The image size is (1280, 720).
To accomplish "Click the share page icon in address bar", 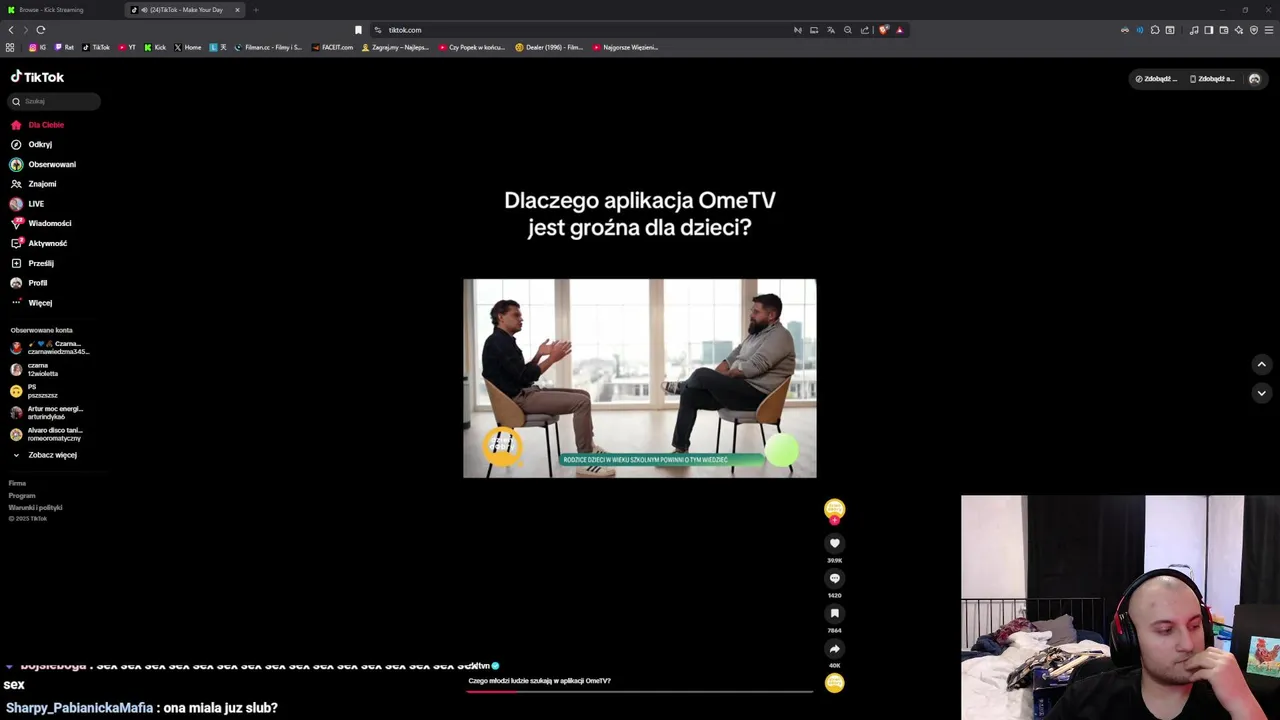I will pyautogui.click(x=864, y=30).
